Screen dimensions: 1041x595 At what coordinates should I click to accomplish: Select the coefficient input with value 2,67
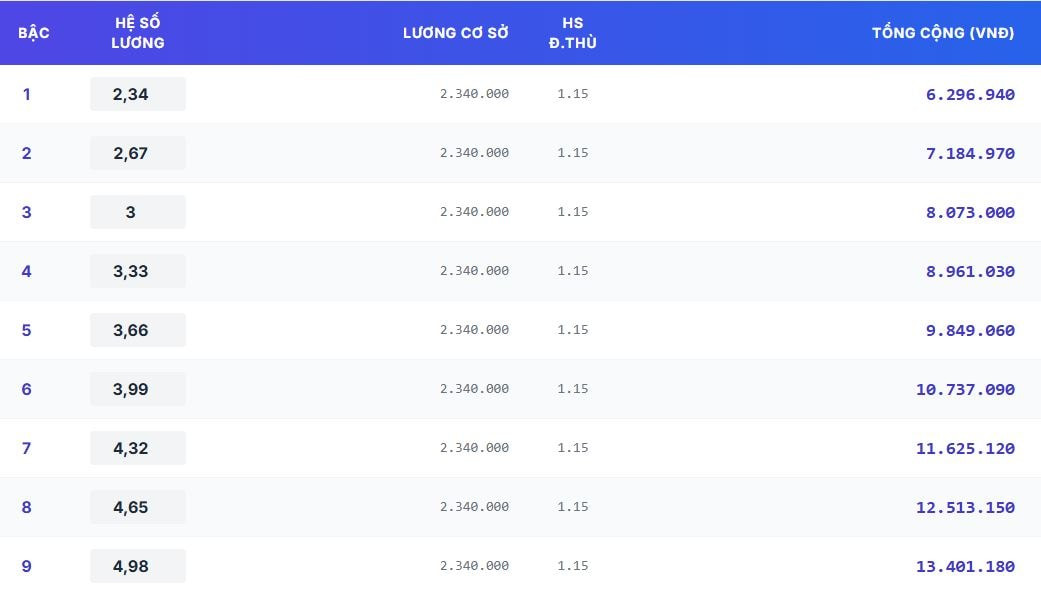pos(137,153)
